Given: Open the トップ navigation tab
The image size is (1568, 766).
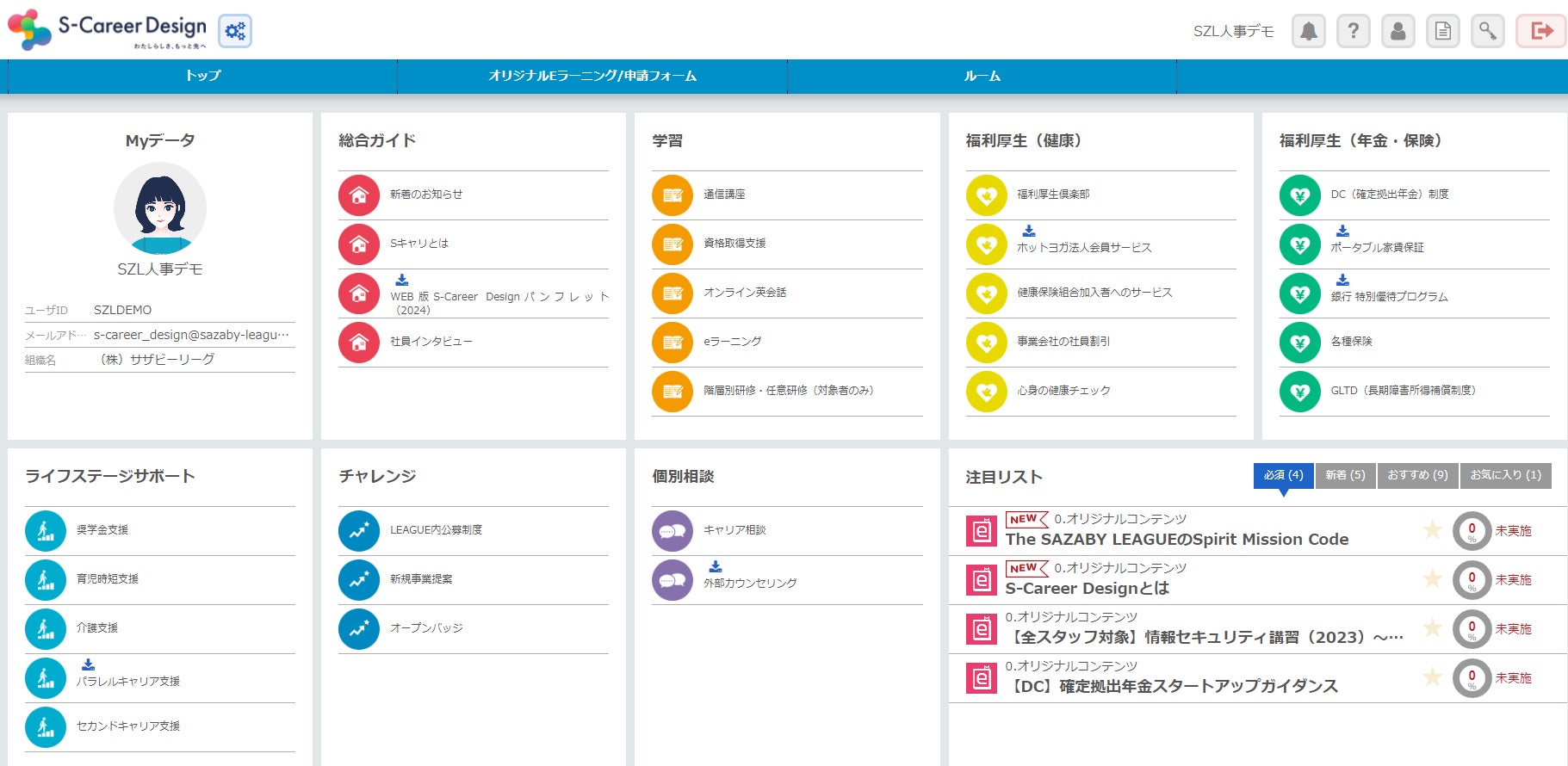Looking at the screenshot, I should (x=202, y=76).
